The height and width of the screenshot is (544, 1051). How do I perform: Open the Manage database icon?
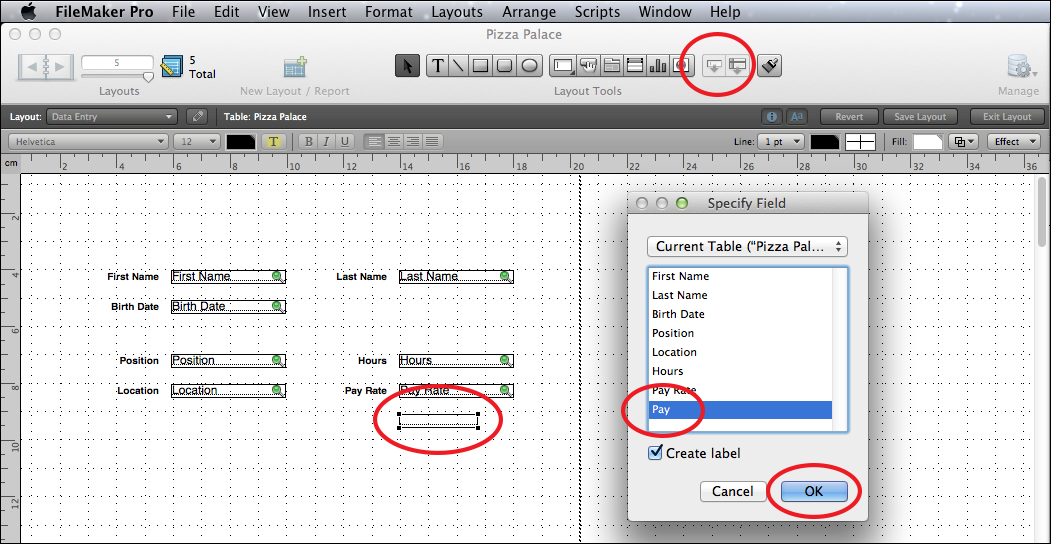click(1019, 67)
